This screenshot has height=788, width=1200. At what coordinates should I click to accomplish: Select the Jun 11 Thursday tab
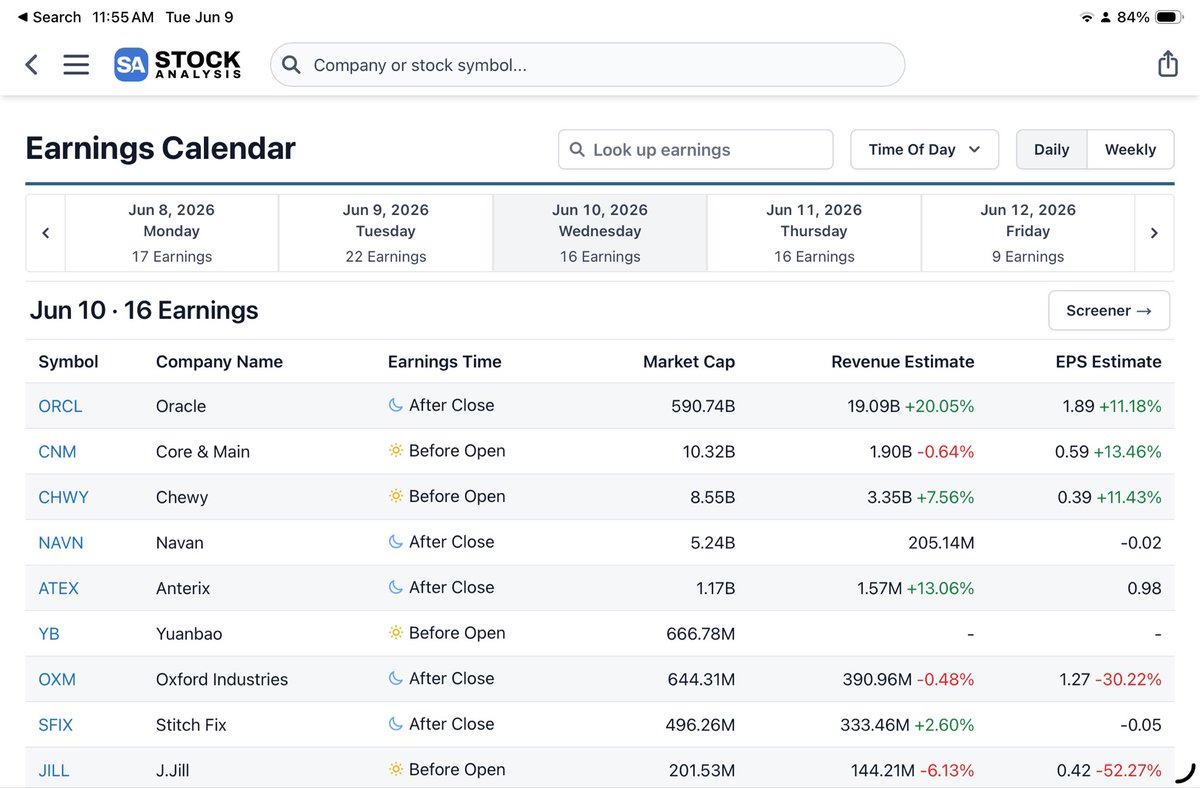tap(814, 233)
